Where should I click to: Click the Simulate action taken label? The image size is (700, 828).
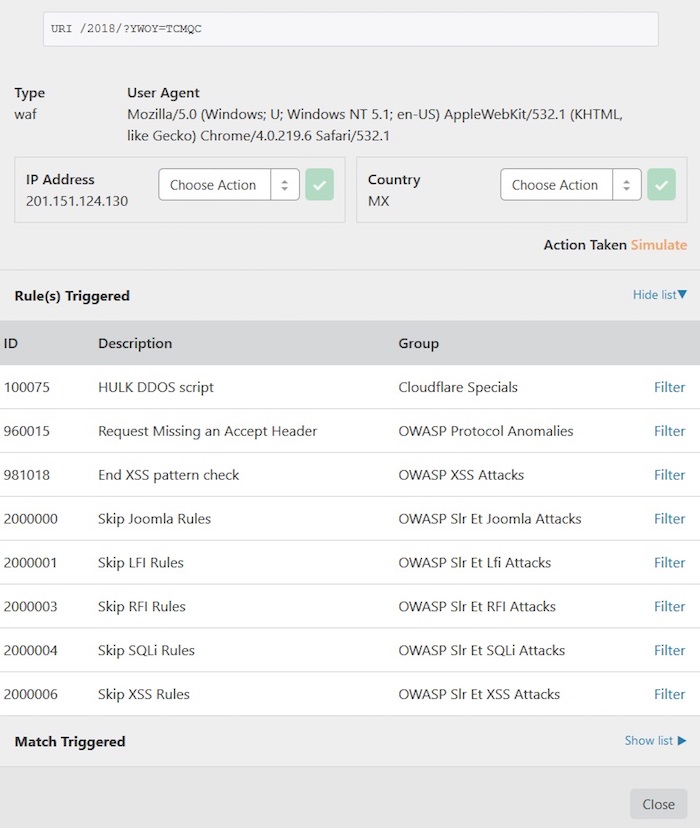click(658, 245)
